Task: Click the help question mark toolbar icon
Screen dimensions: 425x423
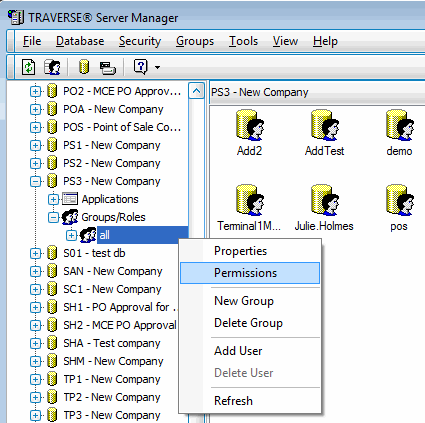Action: (141, 67)
